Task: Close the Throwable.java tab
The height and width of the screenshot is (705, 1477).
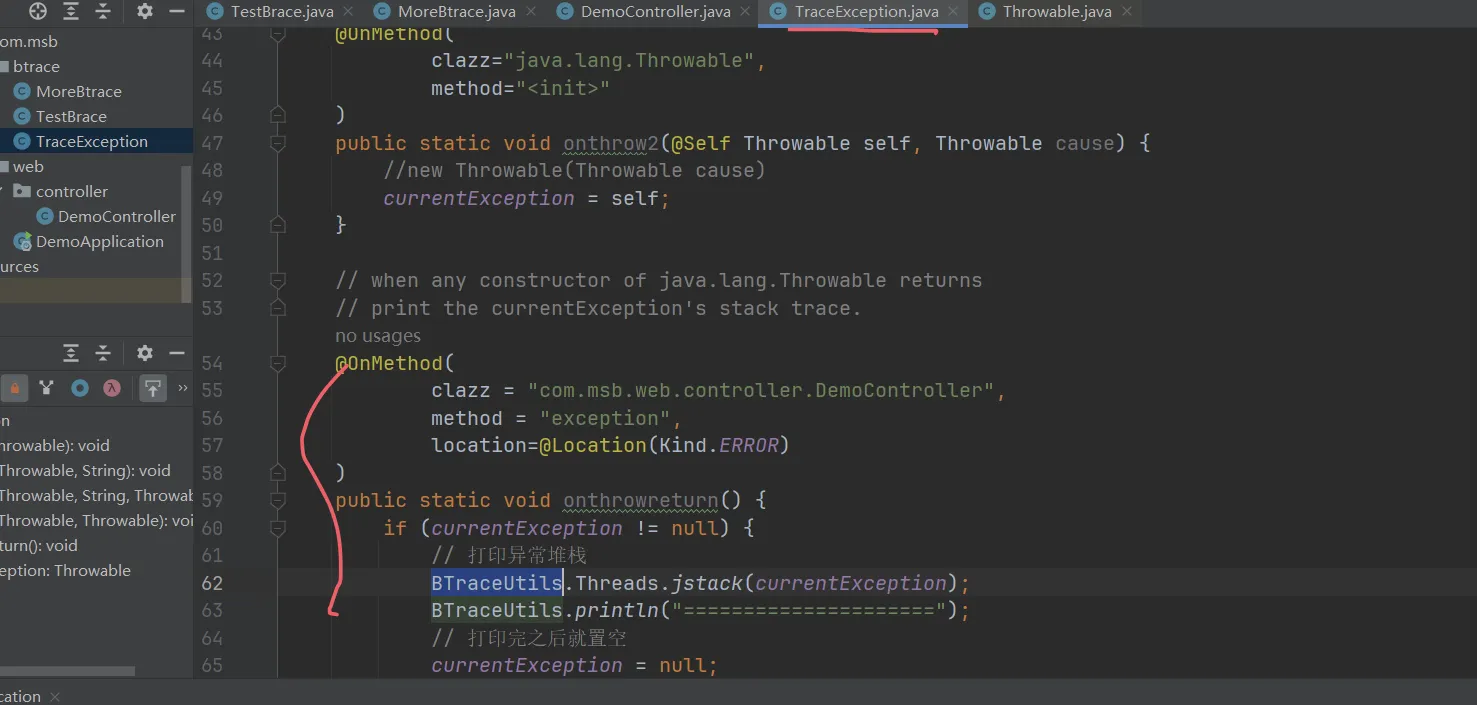Action: point(1127,12)
